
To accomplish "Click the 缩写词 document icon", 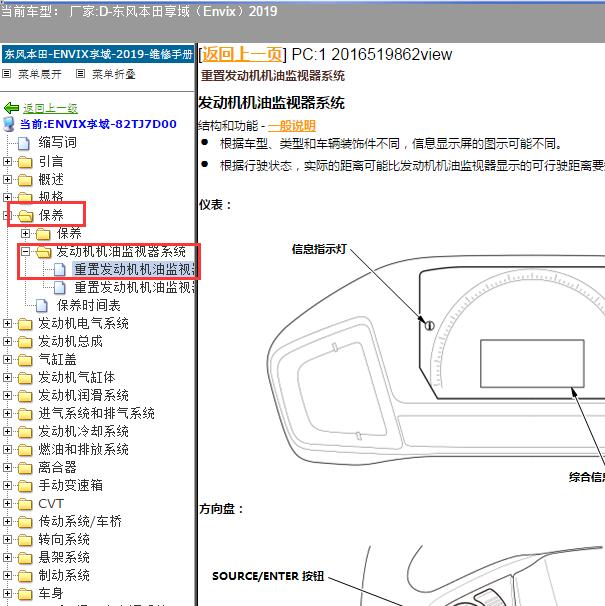I will (x=24, y=143).
